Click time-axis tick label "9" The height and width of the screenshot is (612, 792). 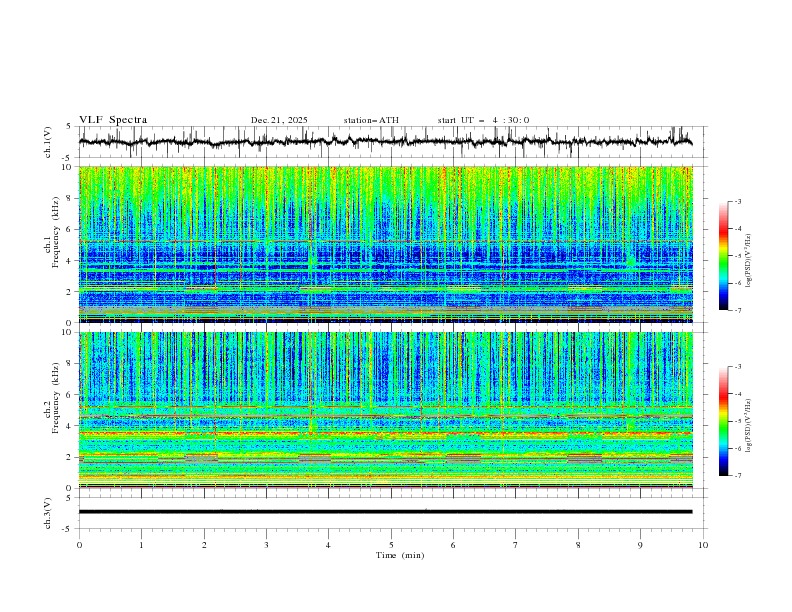[640, 545]
